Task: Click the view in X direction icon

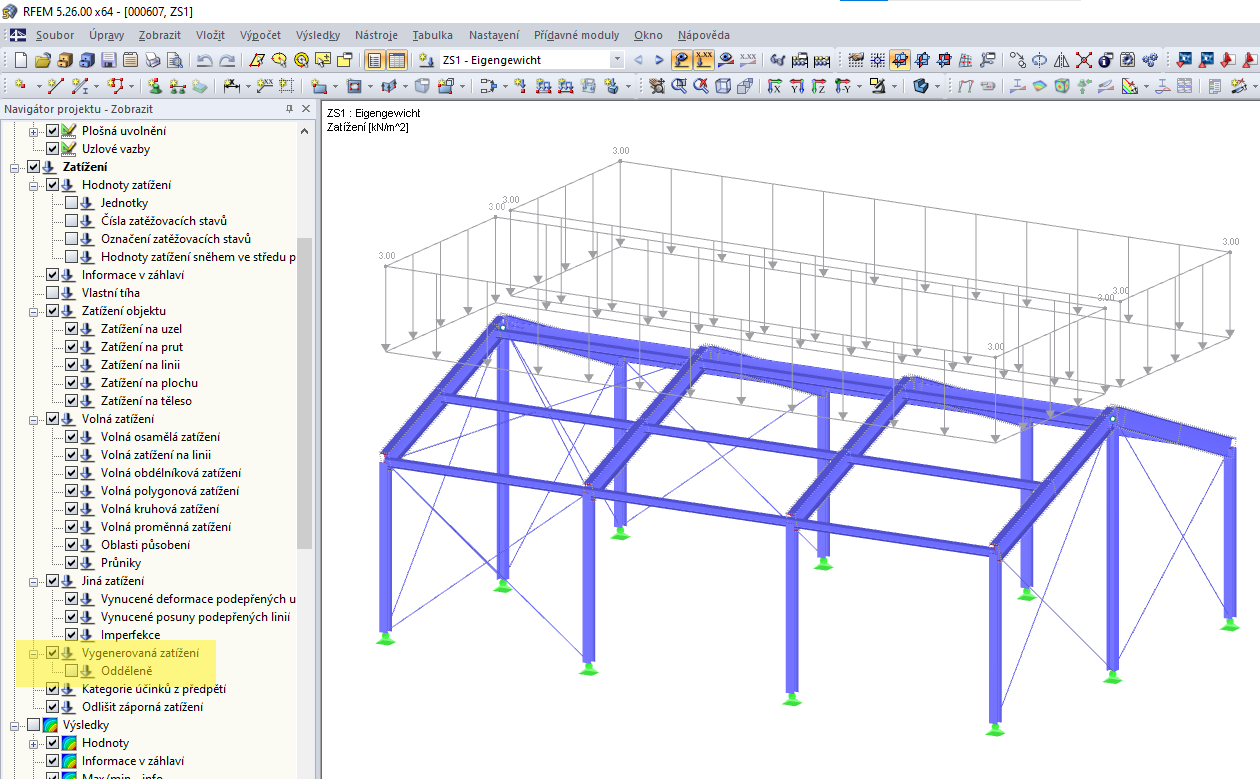Action: tap(774, 86)
